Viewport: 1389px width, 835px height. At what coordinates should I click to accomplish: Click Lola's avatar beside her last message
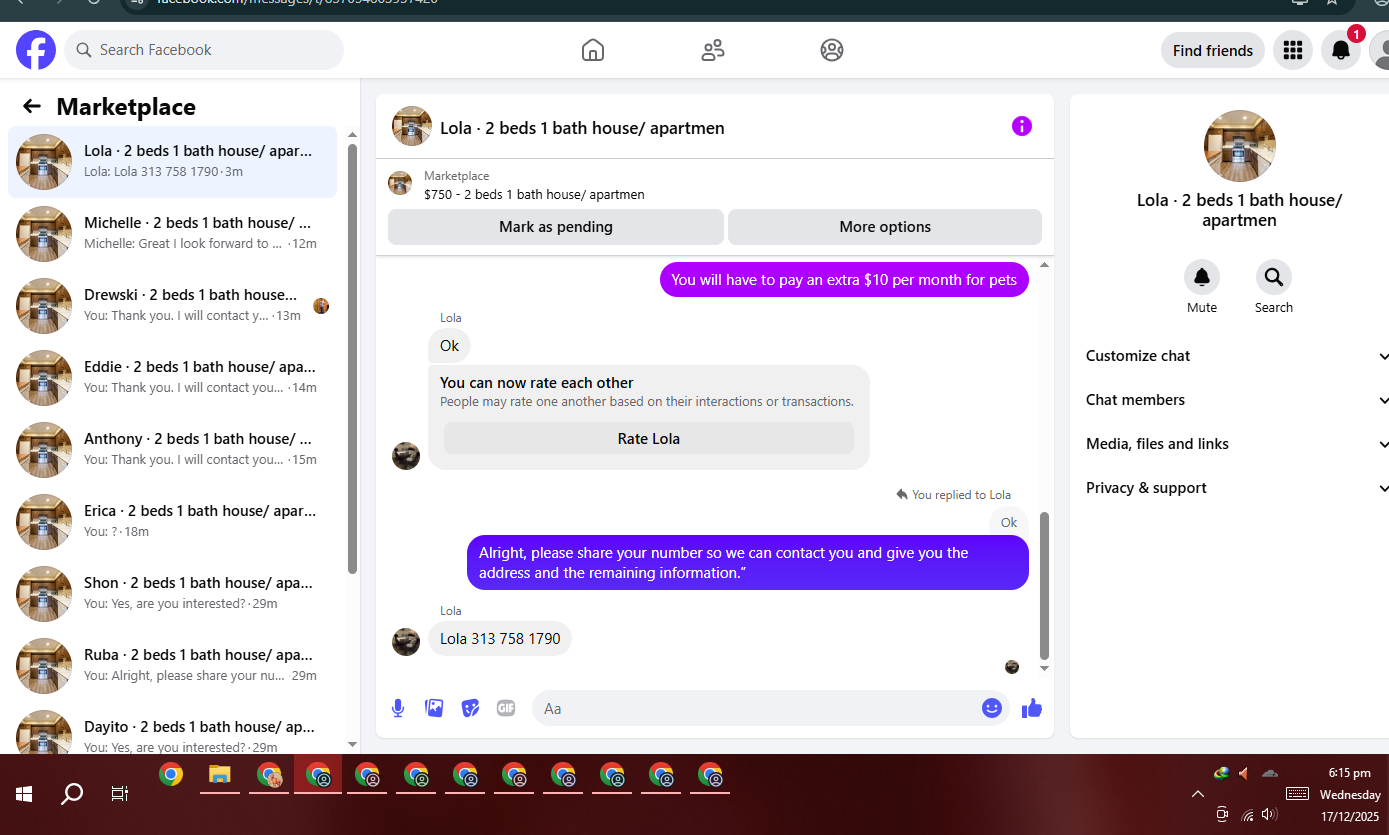[x=406, y=642]
